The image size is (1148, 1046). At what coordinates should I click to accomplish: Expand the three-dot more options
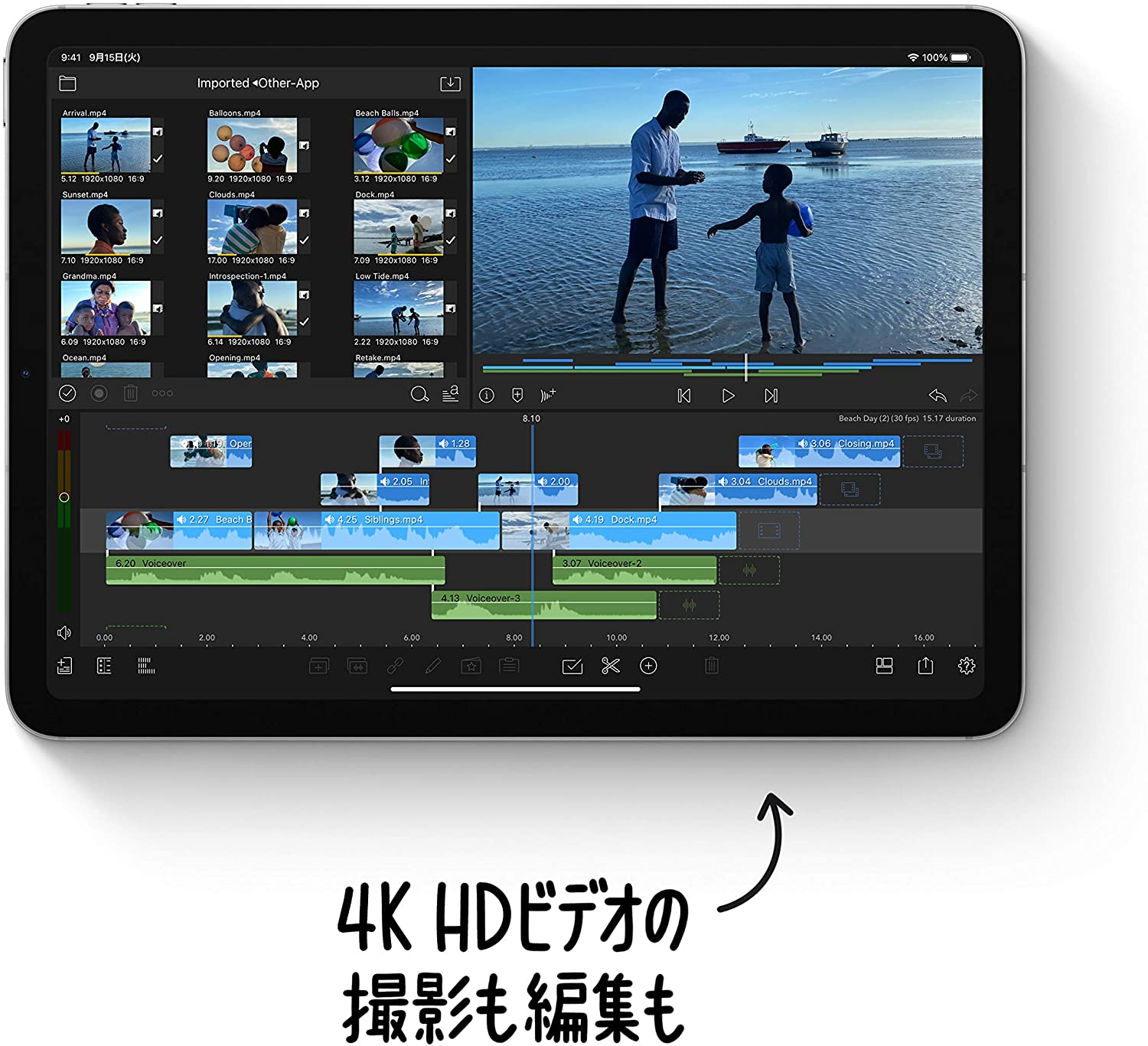(x=162, y=393)
